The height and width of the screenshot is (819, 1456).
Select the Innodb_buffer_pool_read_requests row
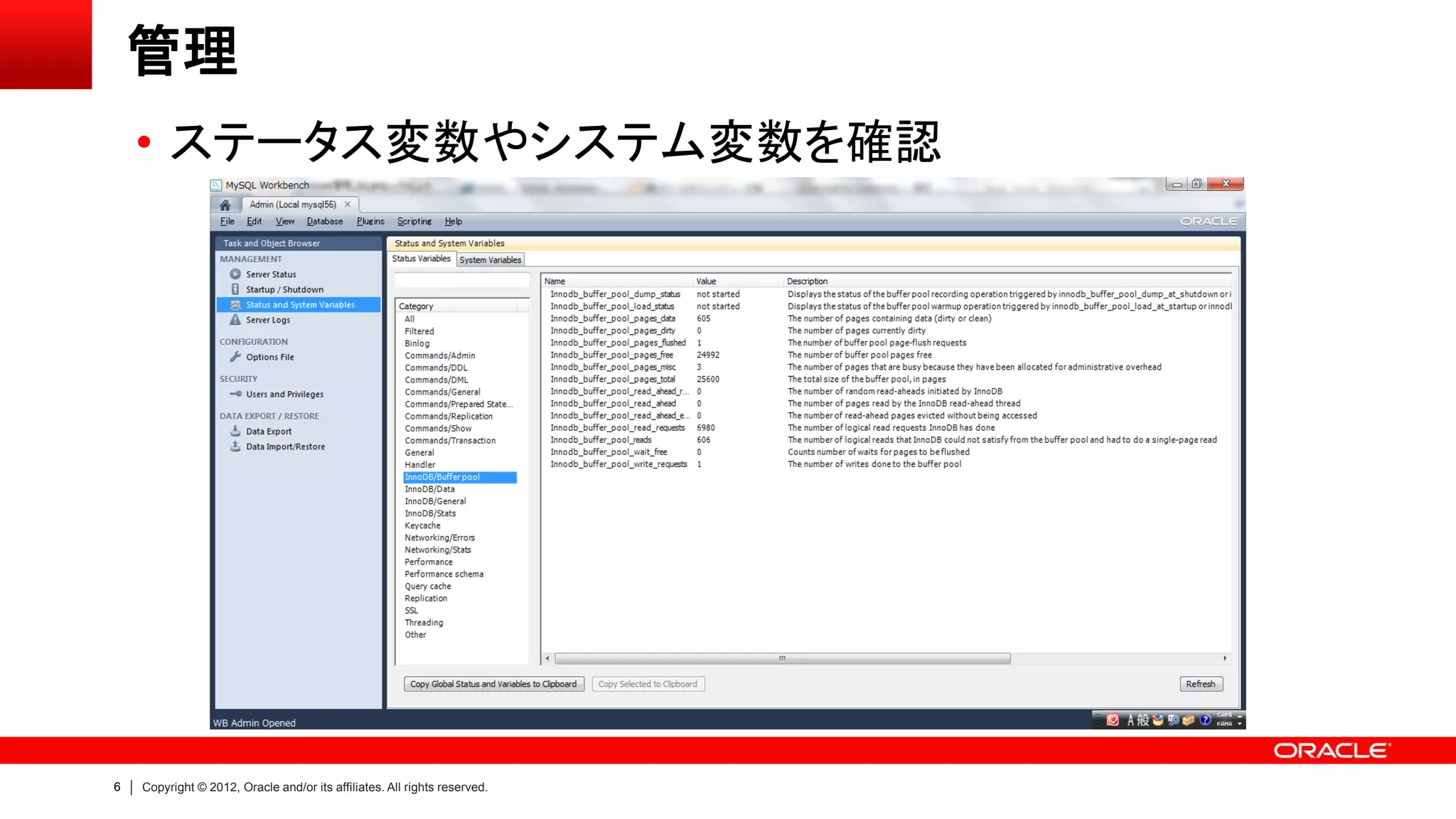tap(887, 427)
